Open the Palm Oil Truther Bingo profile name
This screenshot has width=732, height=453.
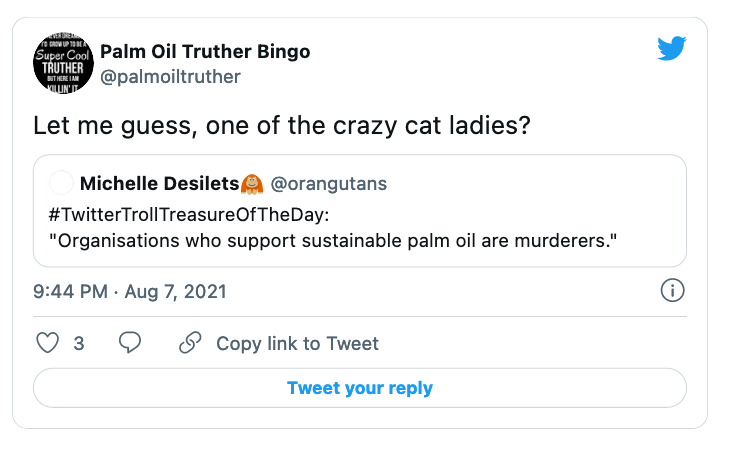click(205, 51)
